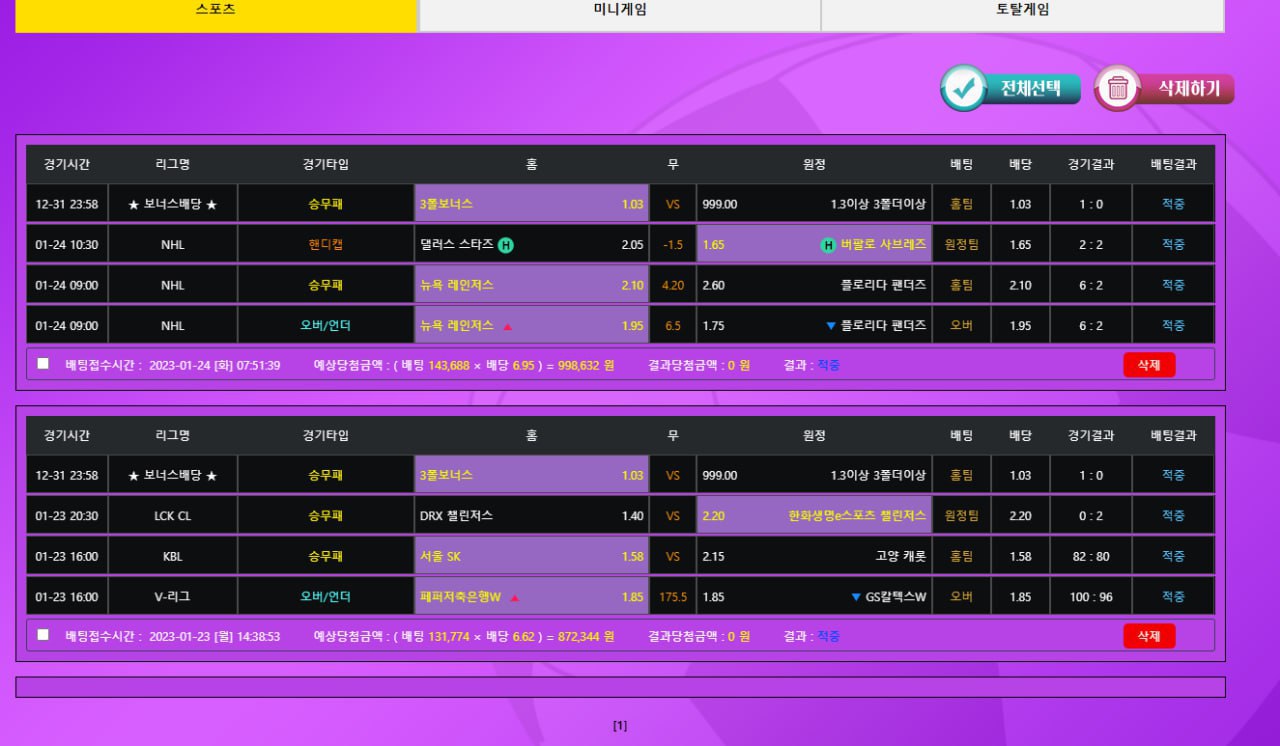Click the trash can icon on 삭제하기

(1118, 89)
